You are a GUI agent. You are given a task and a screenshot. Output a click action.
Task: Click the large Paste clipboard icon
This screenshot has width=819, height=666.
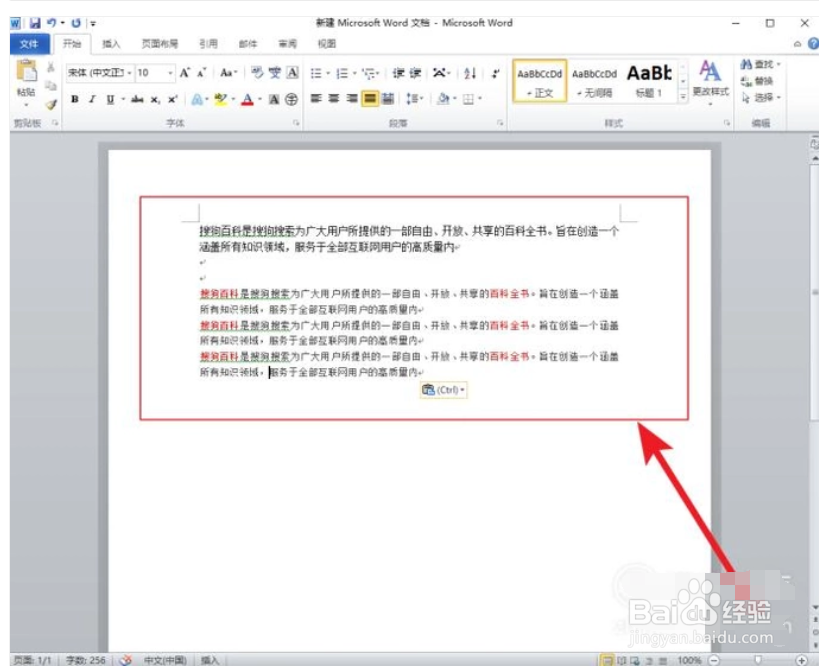[26, 72]
